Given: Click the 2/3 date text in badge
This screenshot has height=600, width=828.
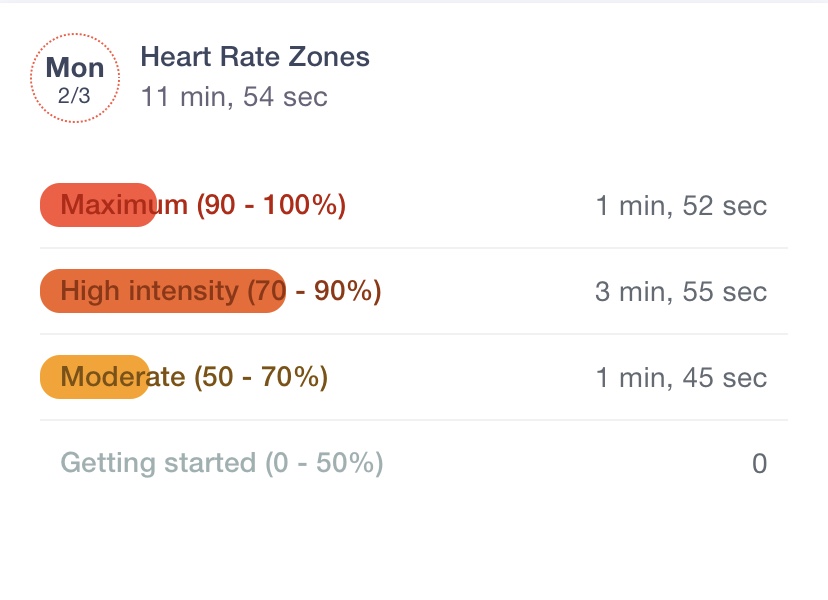Looking at the screenshot, I should 74,96.
